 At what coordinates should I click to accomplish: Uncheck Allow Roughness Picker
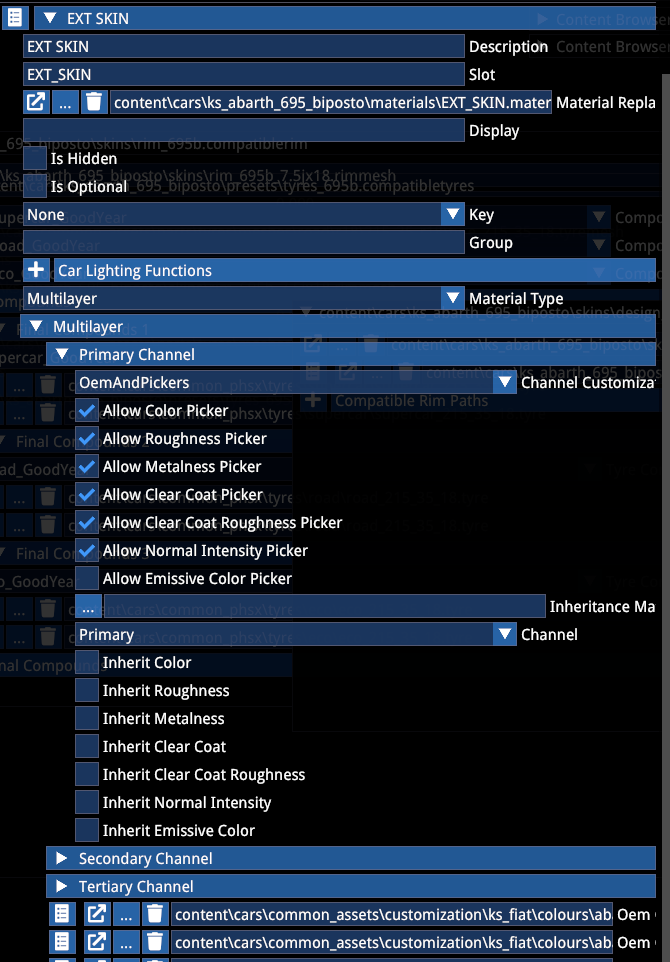(87, 439)
